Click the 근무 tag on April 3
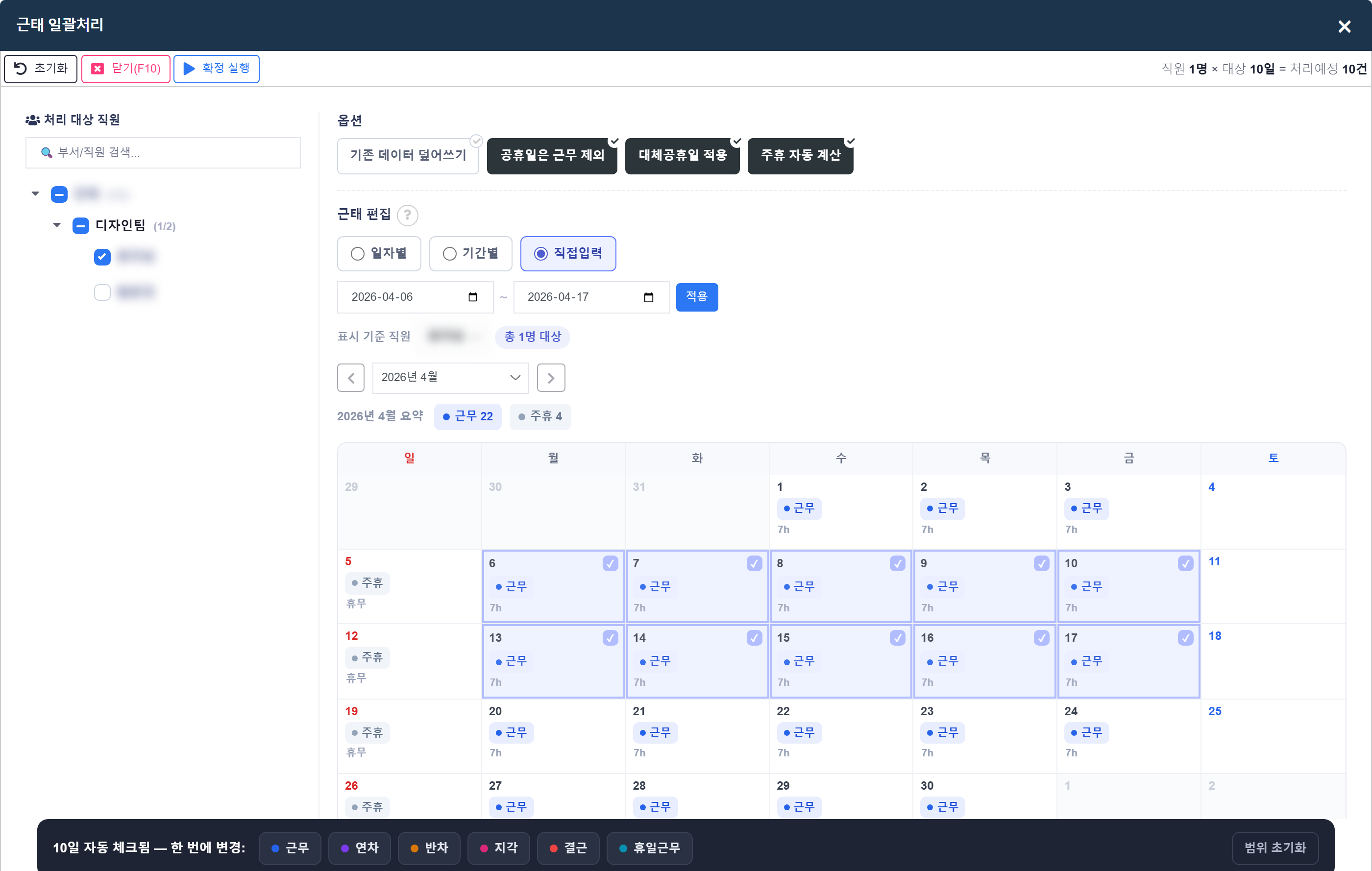This screenshot has width=1372, height=871. click(1086, 508)
